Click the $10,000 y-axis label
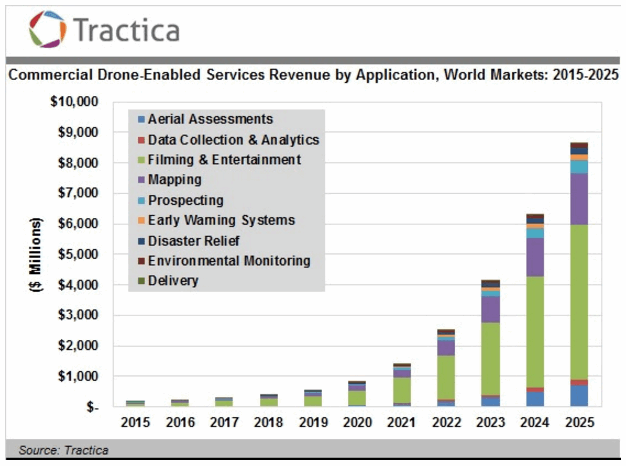Viewport: 626px width, 466px height. (74, 102)
